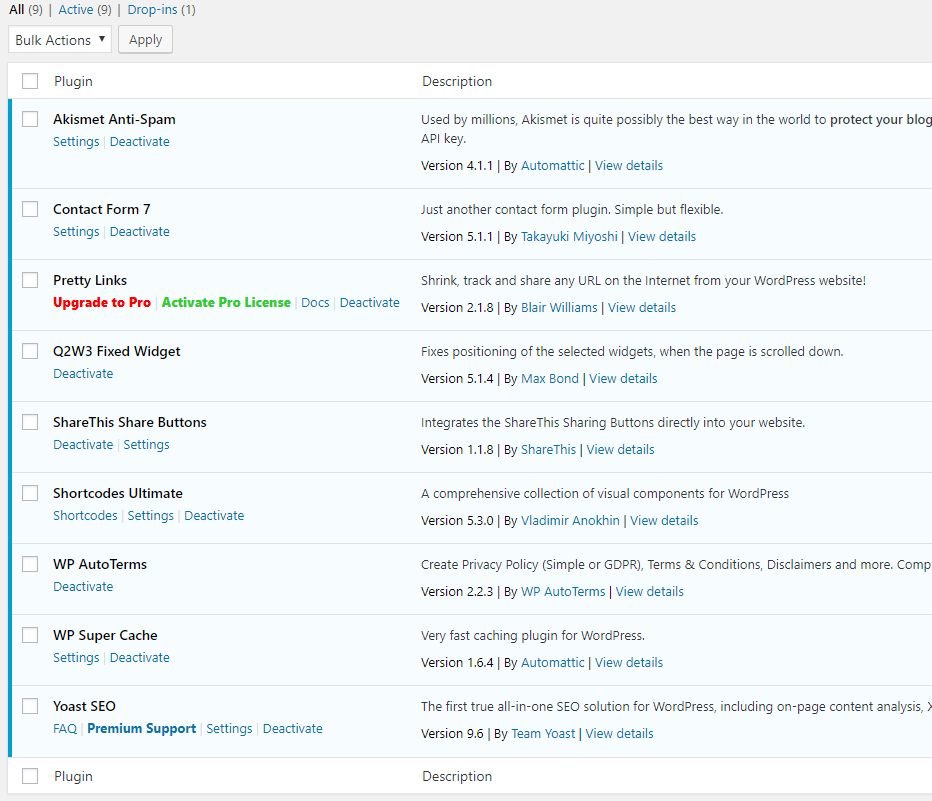
Task: Open Vladimir Anokhin author link
Action: click(570, 521)
